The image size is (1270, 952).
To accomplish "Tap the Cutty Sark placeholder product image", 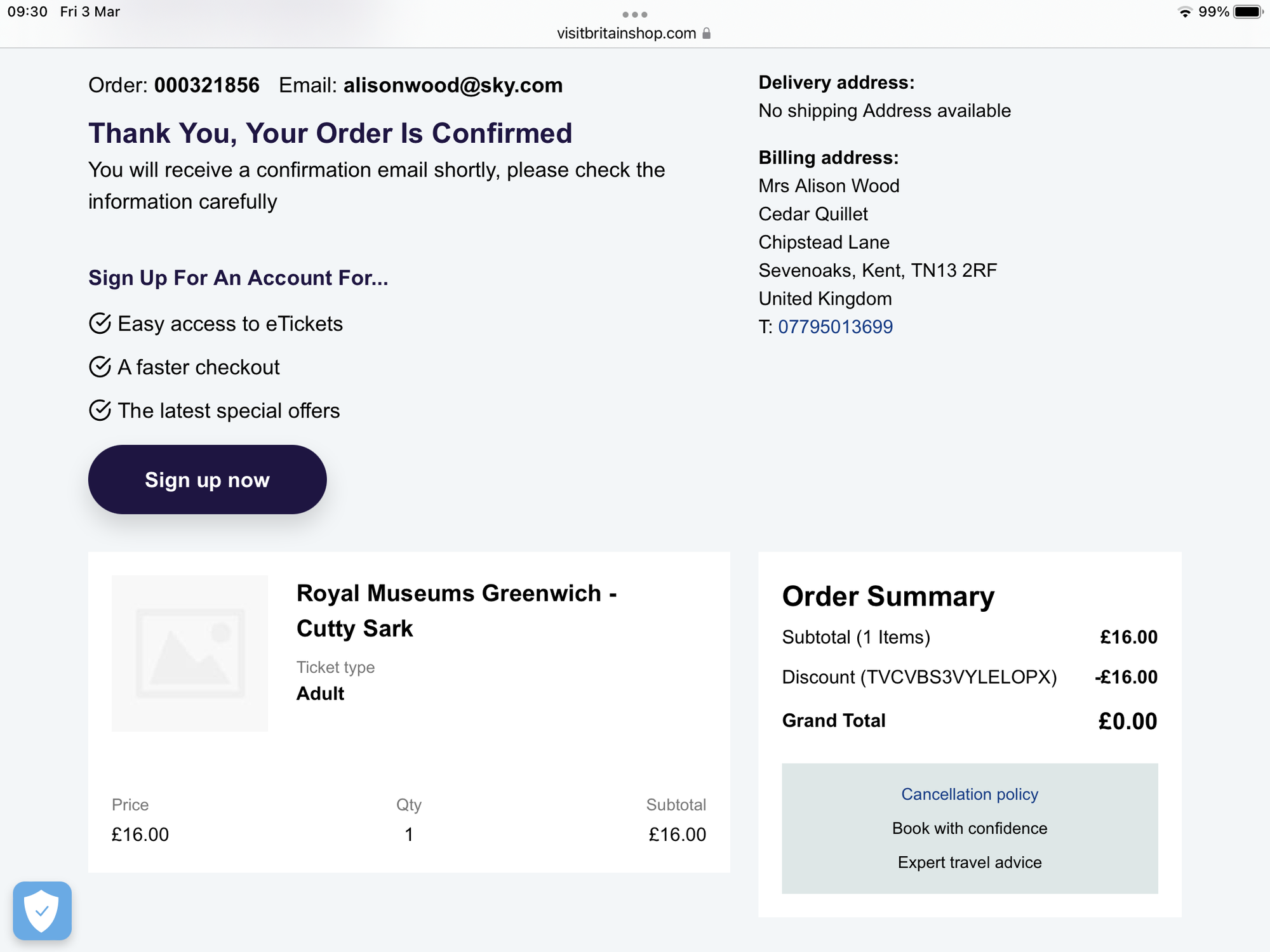I will 190,653.
